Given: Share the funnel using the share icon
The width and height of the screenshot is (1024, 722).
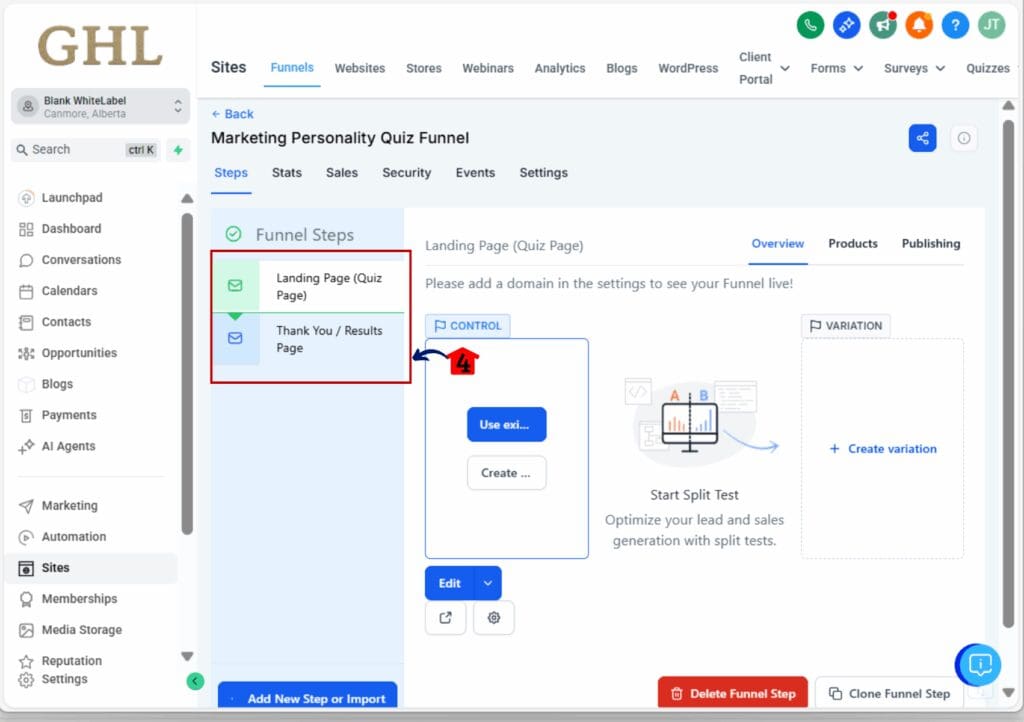Looking at the screenshot, I should [922, 138].
